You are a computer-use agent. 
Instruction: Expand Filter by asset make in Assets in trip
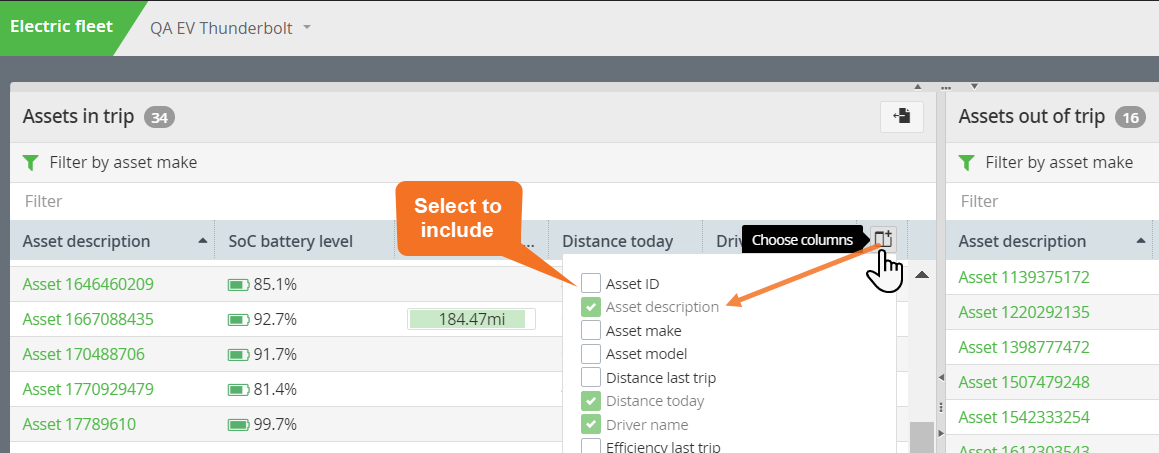coord(123,162)
